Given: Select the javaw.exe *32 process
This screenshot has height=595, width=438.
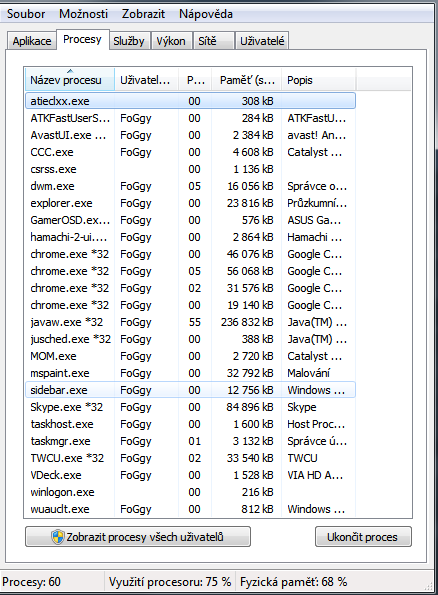Looking at the screenshot, I should (190, 322).
